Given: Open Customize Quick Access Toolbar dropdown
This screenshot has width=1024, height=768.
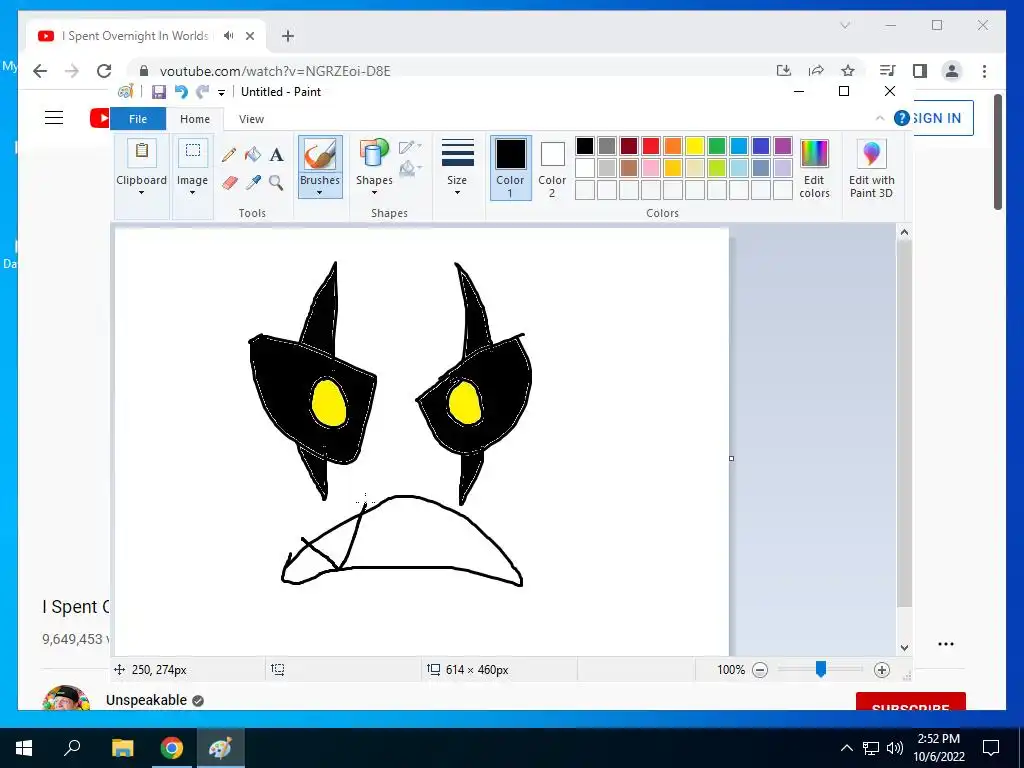Looking at the screenshot, I should [x=221, y=93].
